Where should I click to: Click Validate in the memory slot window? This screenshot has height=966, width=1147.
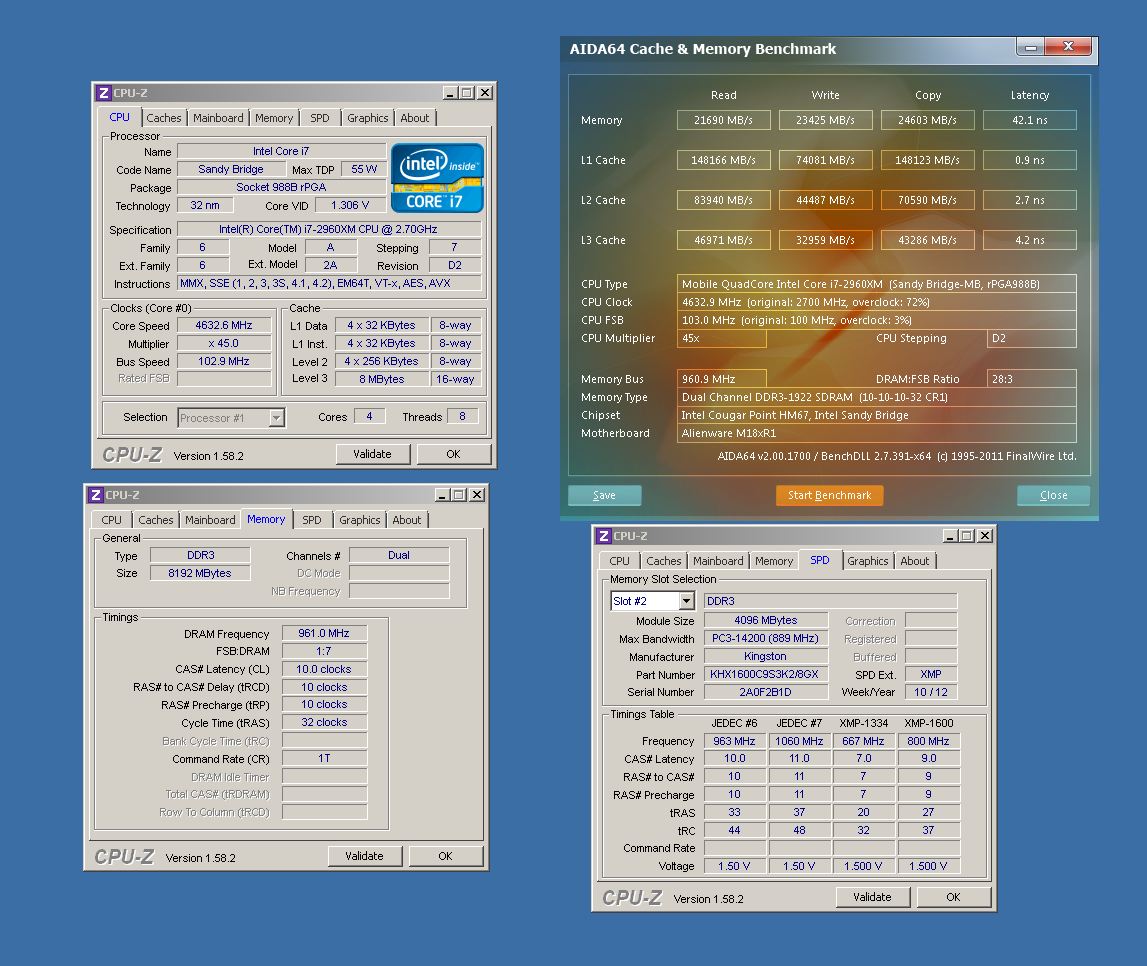872,897
